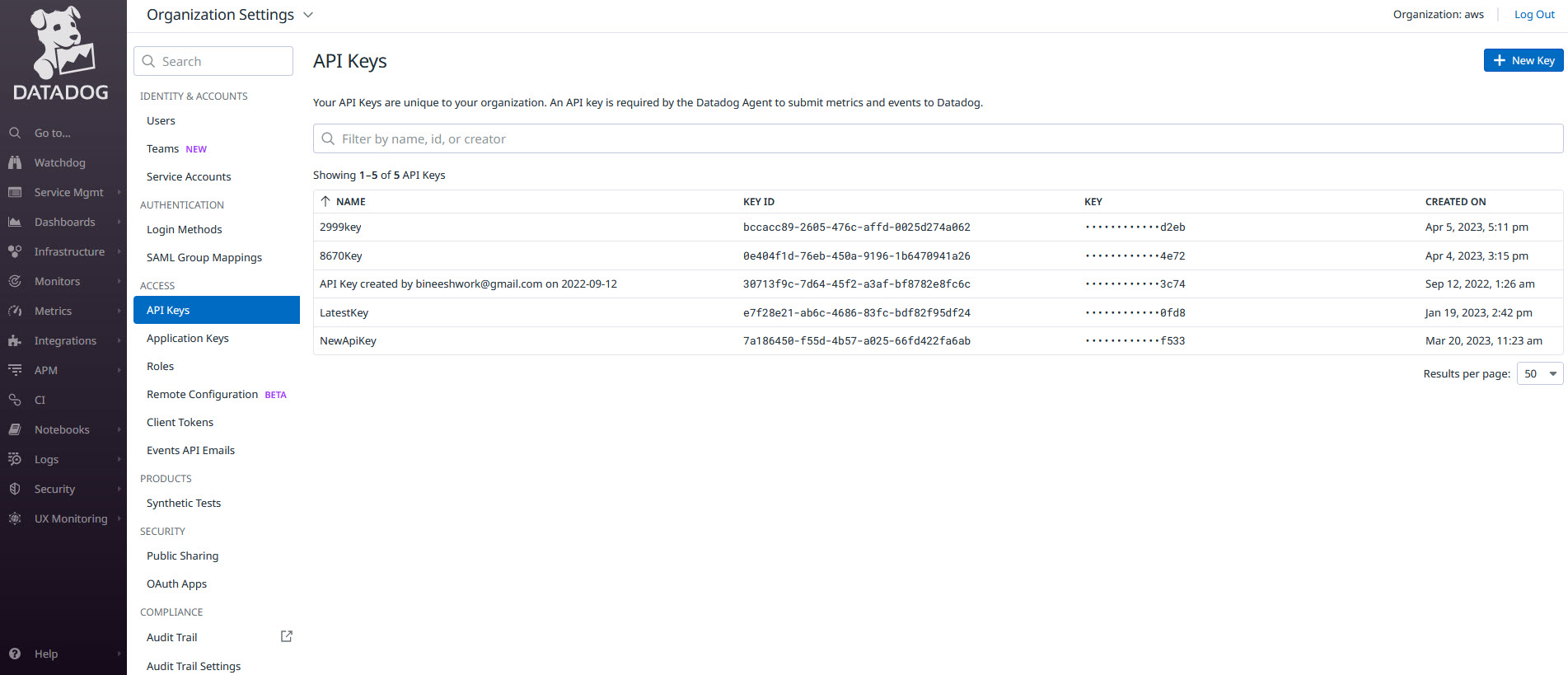Open Users settings page

161,120
